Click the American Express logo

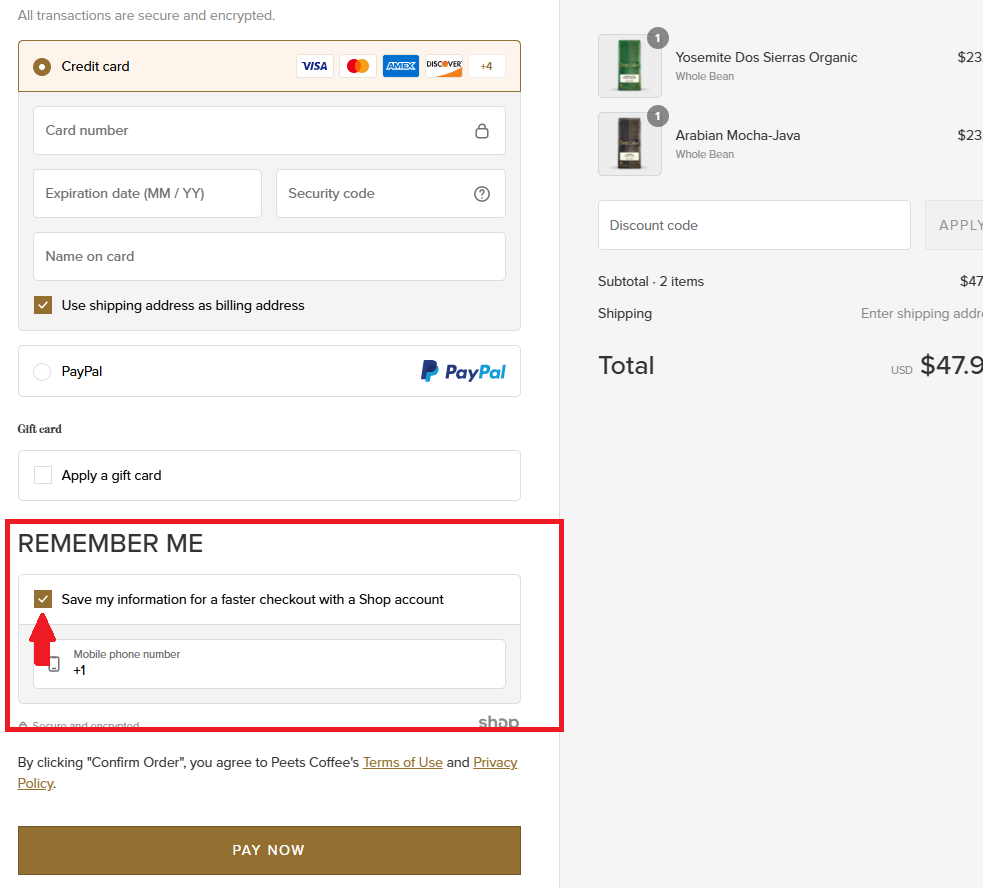click(401, 66)
